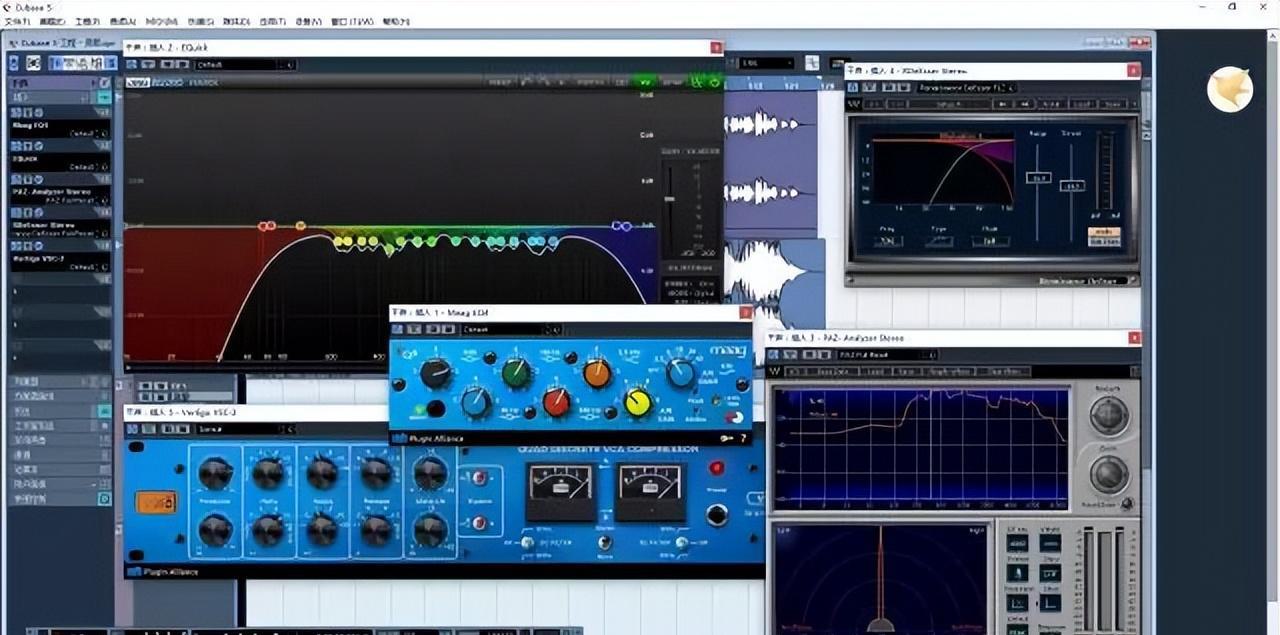The image size is (1280, 635).
Task: Click the Mode Split button in the RDeEsser
Action: click(990, 240)
